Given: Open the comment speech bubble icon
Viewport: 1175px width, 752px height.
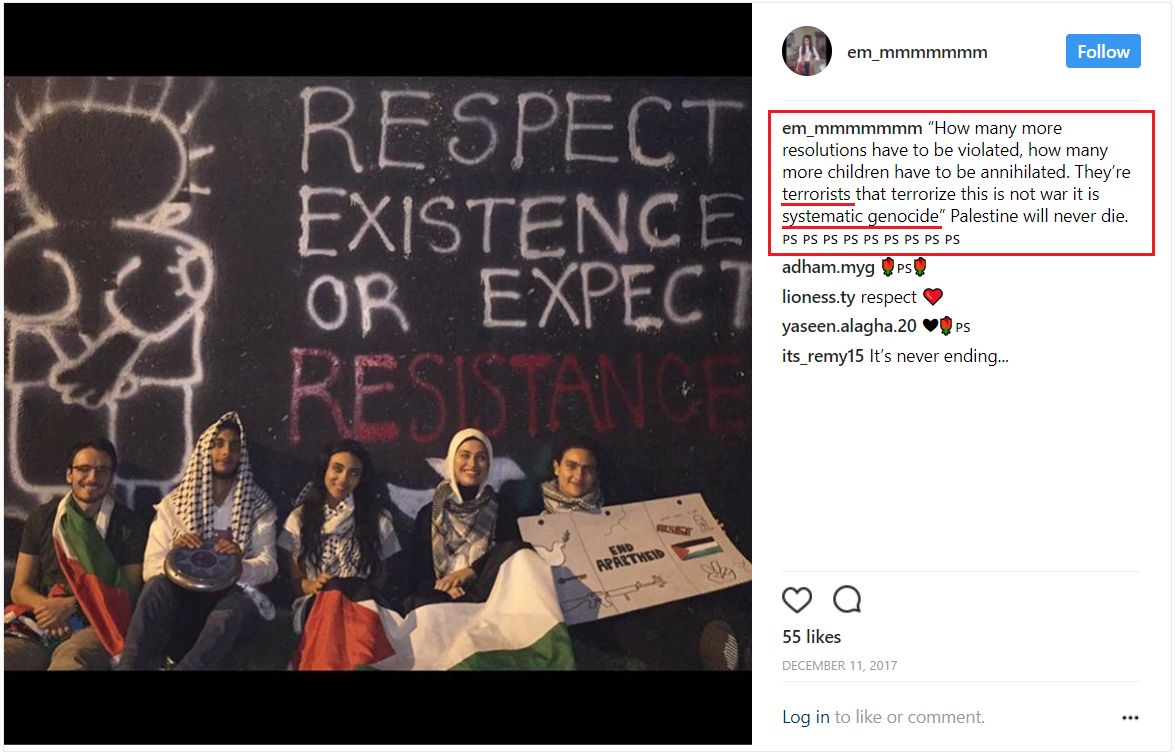Looking at the screenshot, I should (847, 599).
